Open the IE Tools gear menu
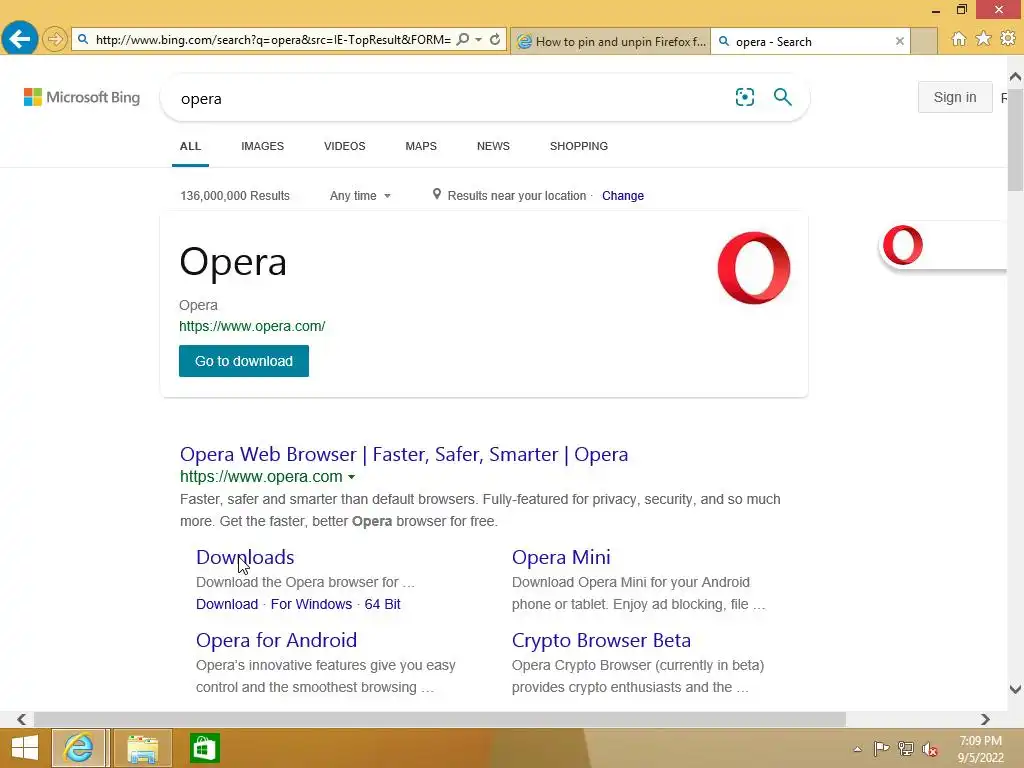The height and width of the screenshot is (768, 1024). click(x=1008, y=39)
